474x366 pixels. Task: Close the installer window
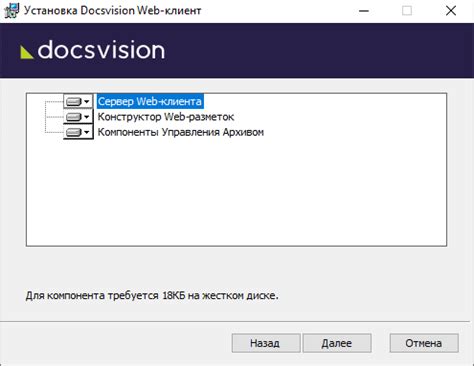[x=451, y=11]
